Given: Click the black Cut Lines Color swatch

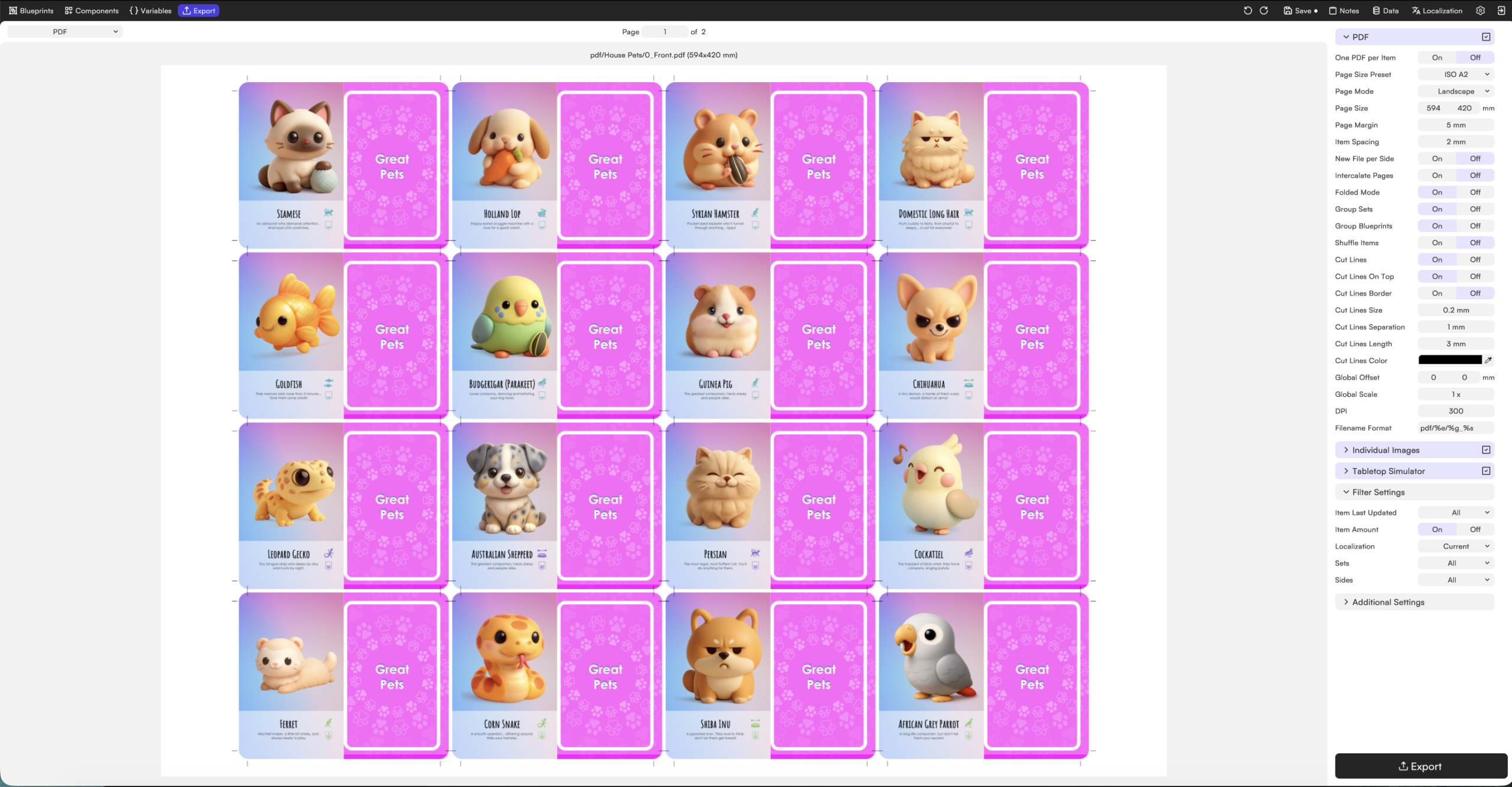Looking at the screenshot, I should tap(1450, 360).
